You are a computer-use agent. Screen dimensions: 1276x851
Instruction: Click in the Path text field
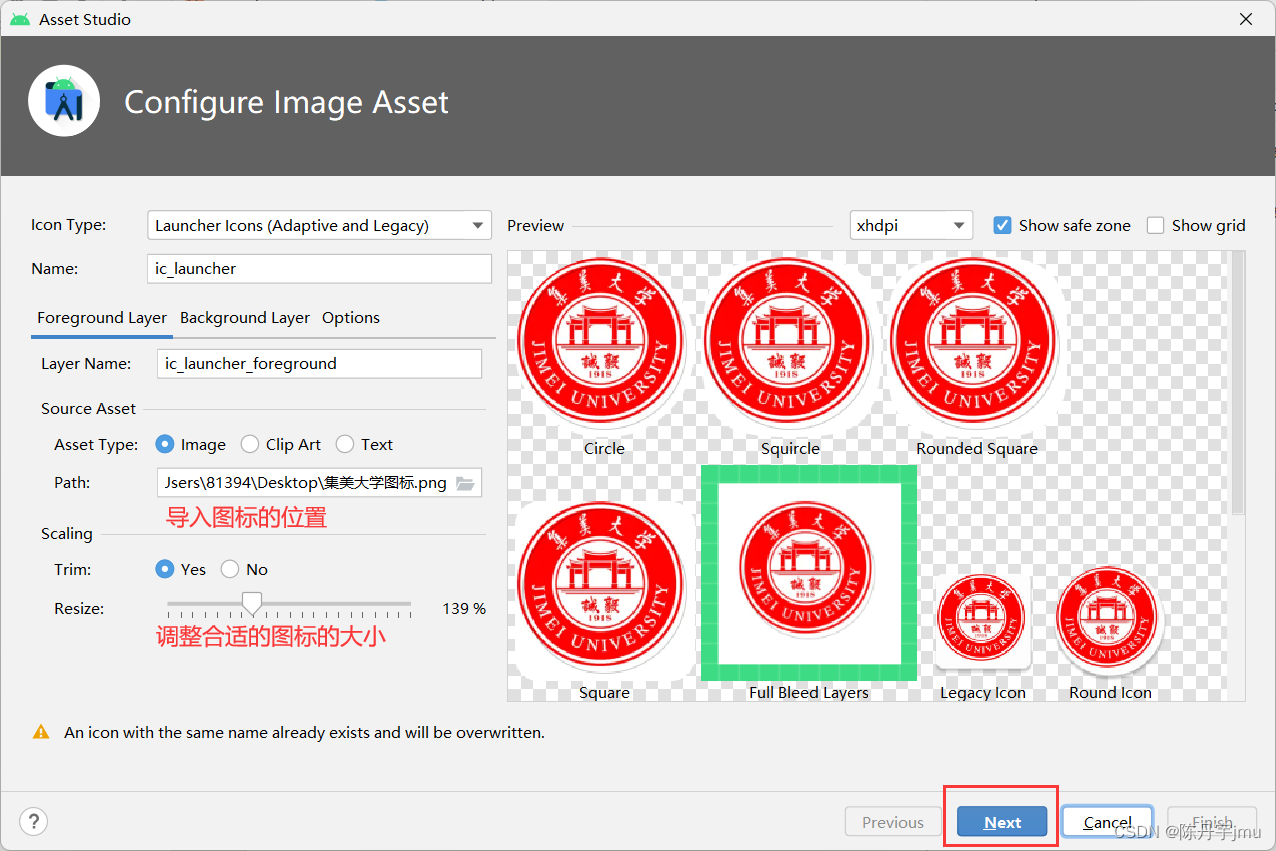(x=306, y=483)
